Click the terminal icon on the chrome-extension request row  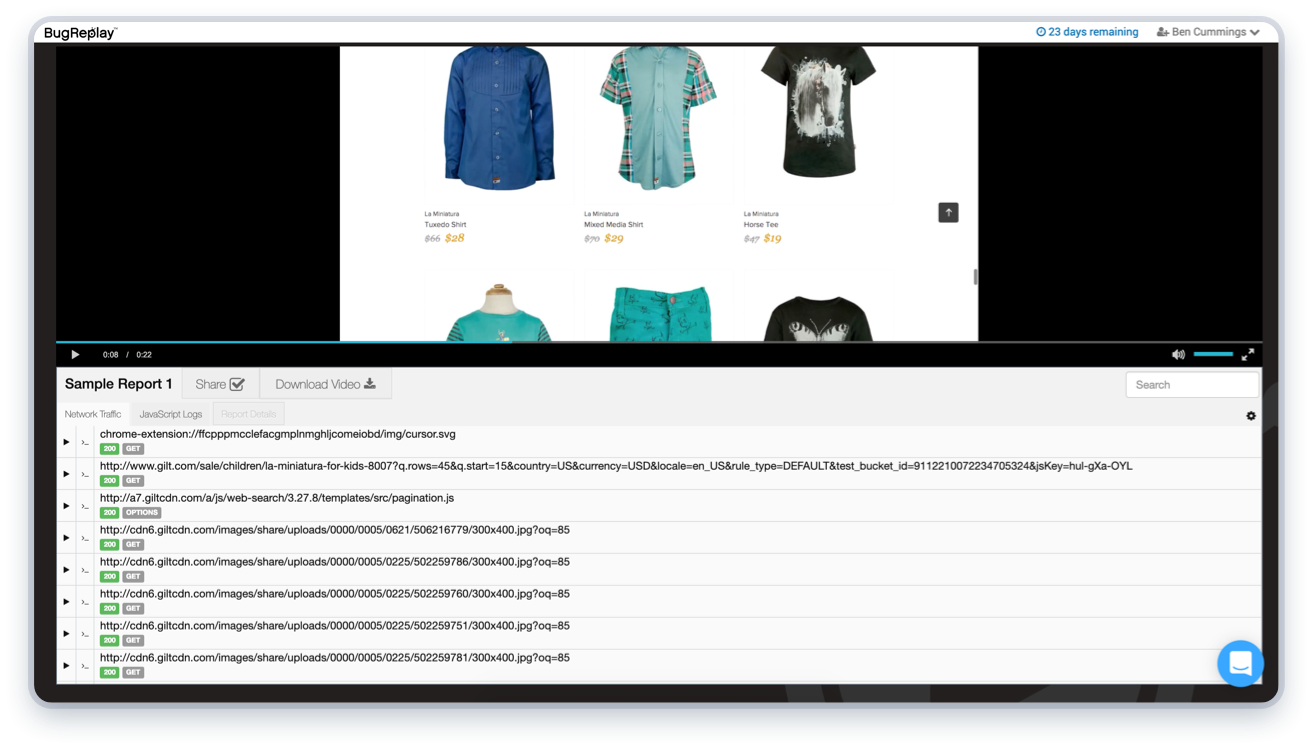tap(85, 441)
